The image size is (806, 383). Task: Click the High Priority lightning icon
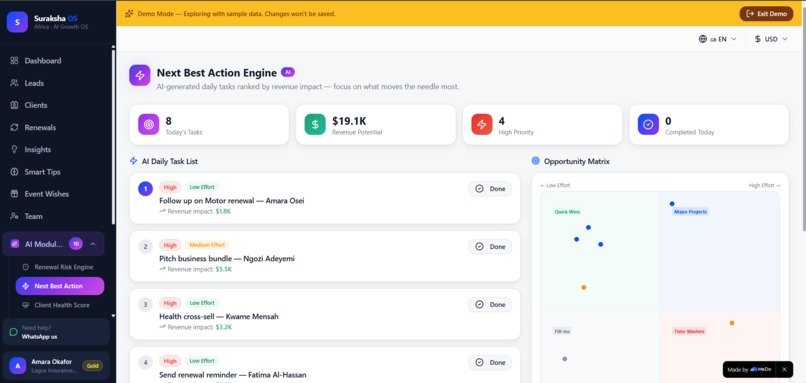pos(482,124)
